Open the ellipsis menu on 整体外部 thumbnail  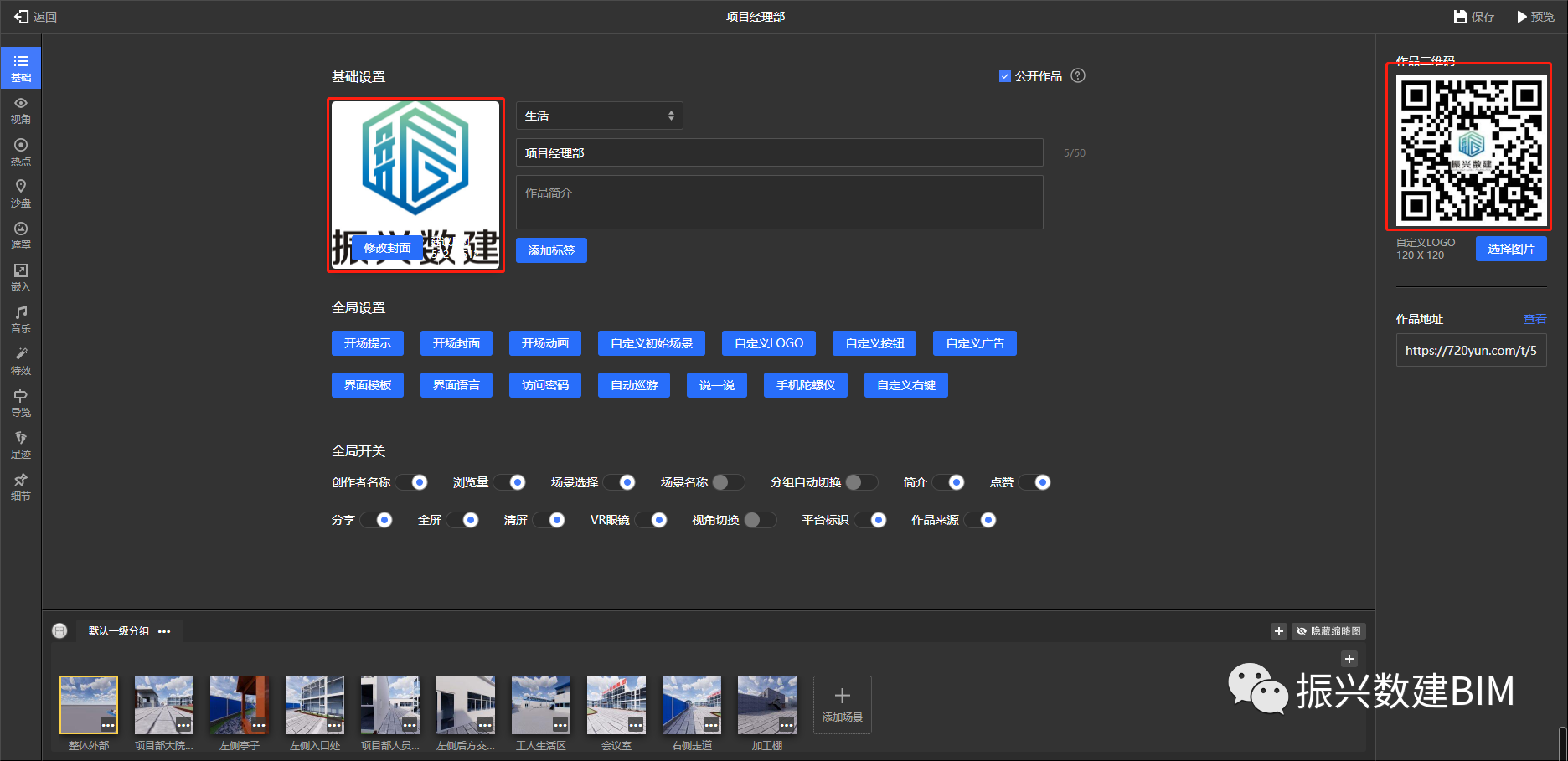point(108,724)
